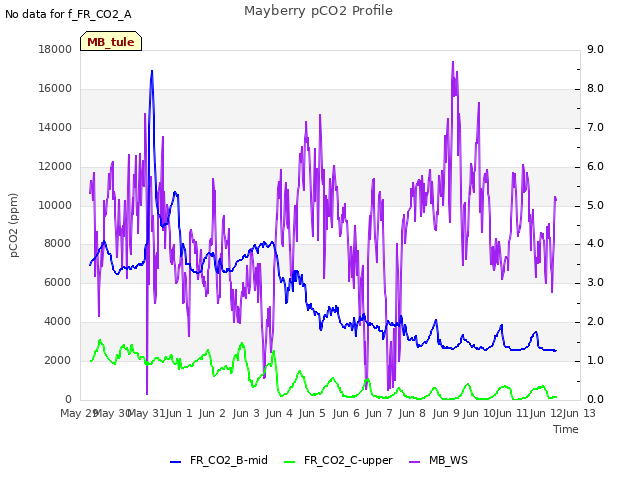The height and width of the screenshot is (480, 640).
Task: Click the 8000 left axis tick label
Action: click(58, 243)
